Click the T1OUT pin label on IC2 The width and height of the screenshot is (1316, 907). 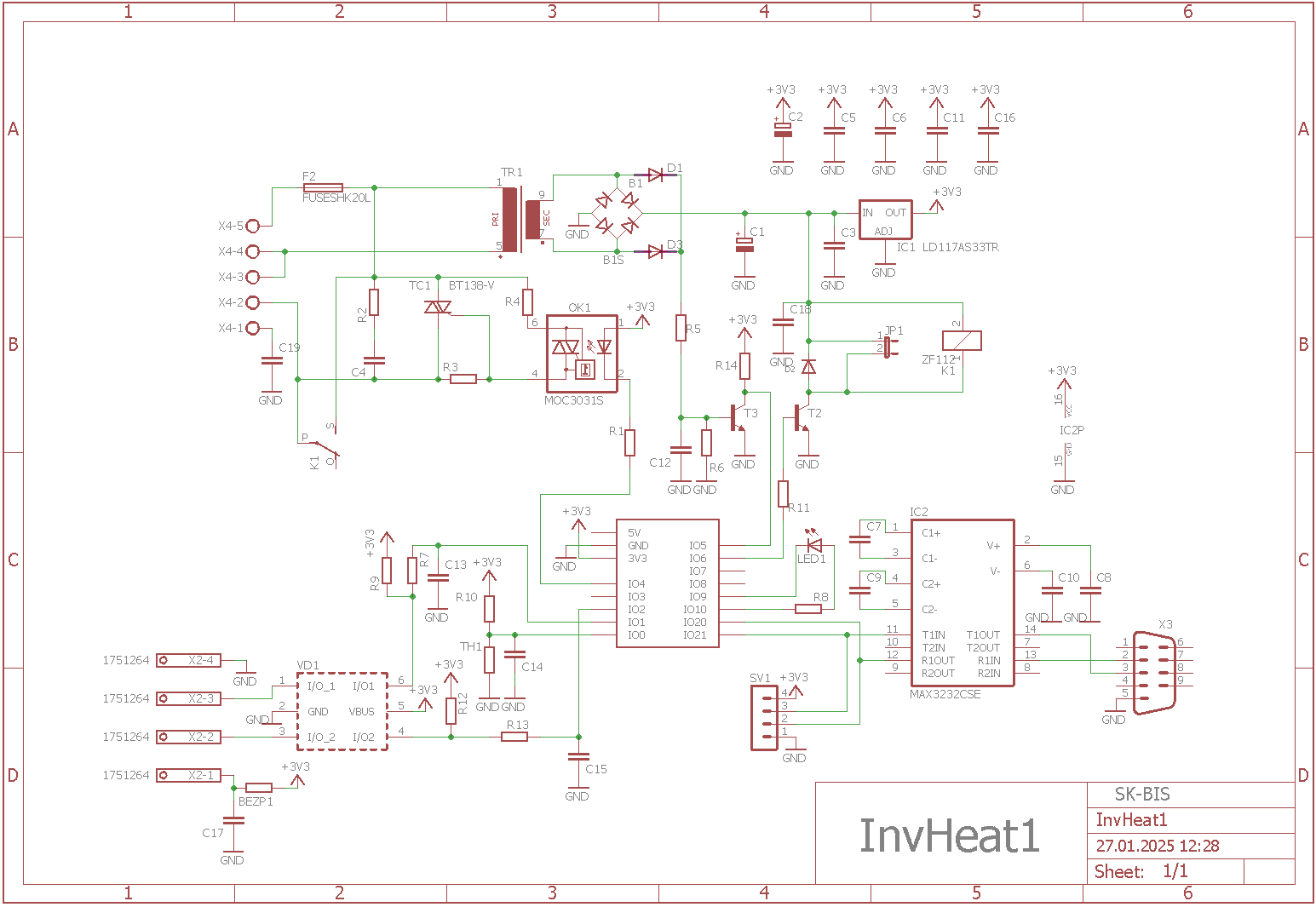pos(983,634)
